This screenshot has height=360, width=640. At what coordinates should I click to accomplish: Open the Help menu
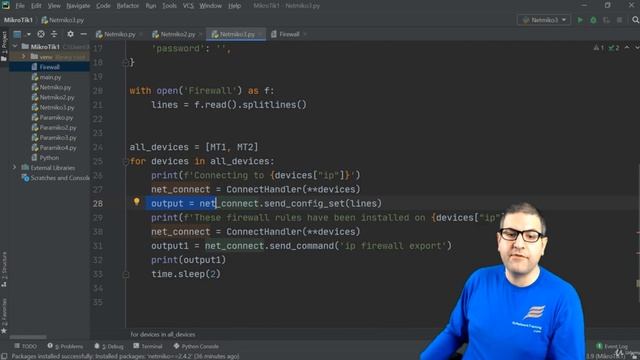pyautogui.click(x=234, y=6)
